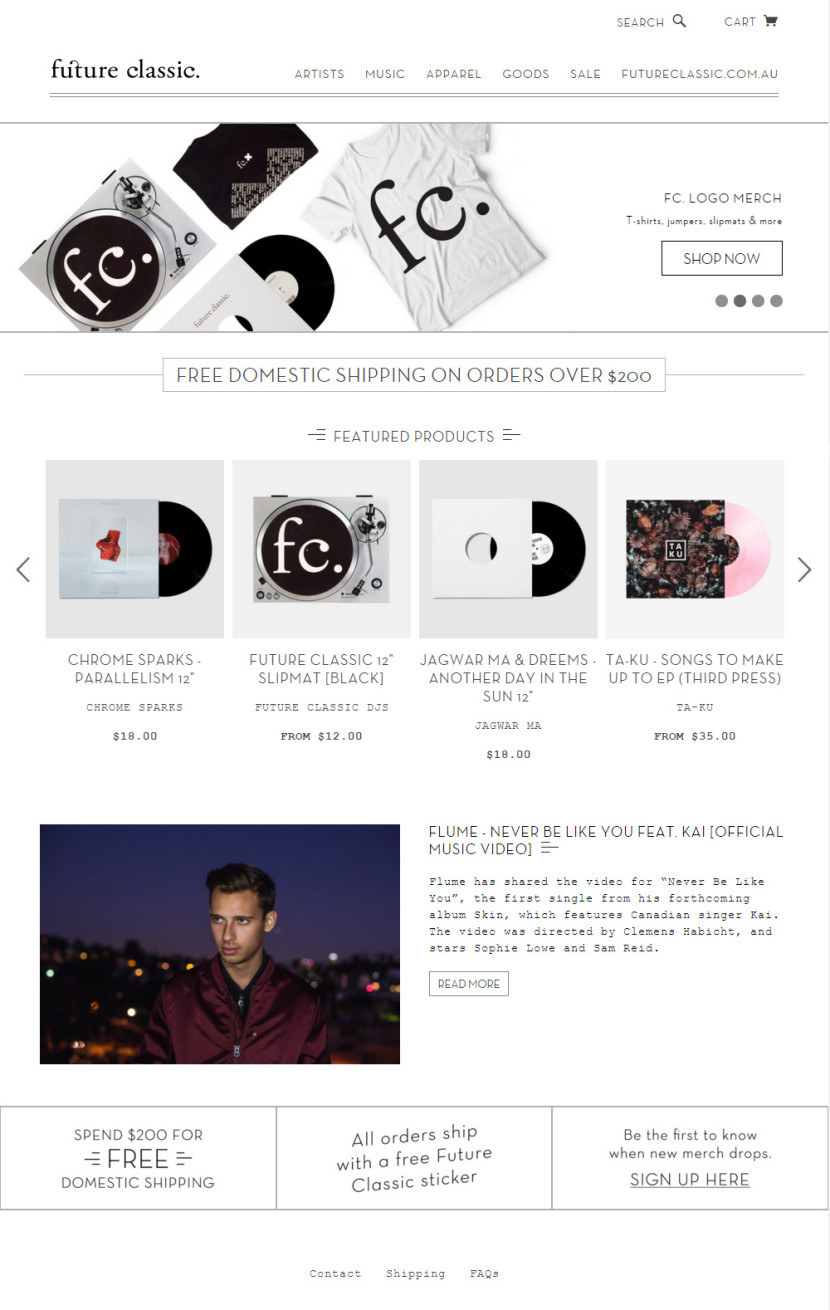Open the Music menu
Screen dimensions: 830x1310
click(x=385, y=74)
